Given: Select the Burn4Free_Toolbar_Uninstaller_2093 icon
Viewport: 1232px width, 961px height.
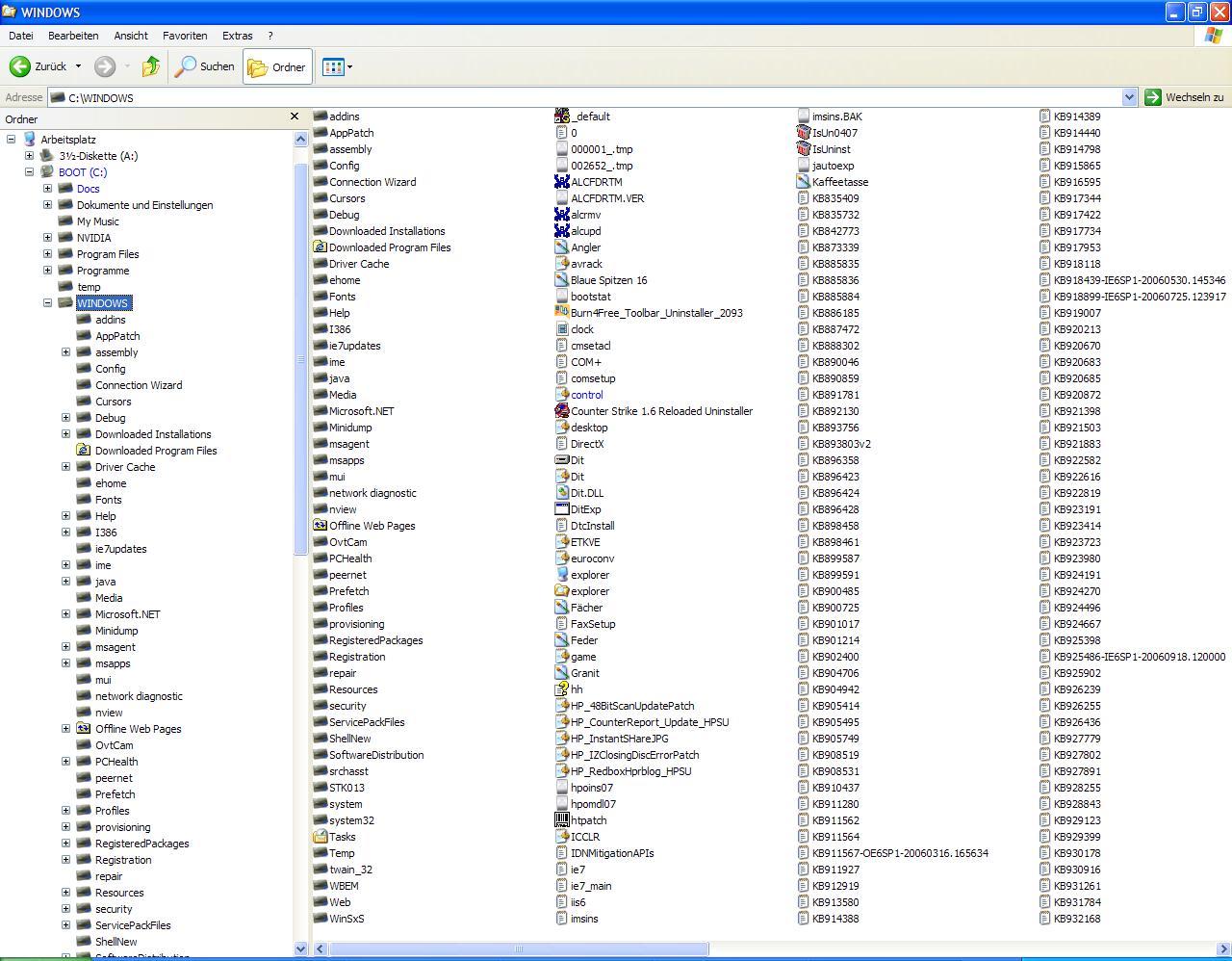Looking at the screenshot, I should coord(562,313).
